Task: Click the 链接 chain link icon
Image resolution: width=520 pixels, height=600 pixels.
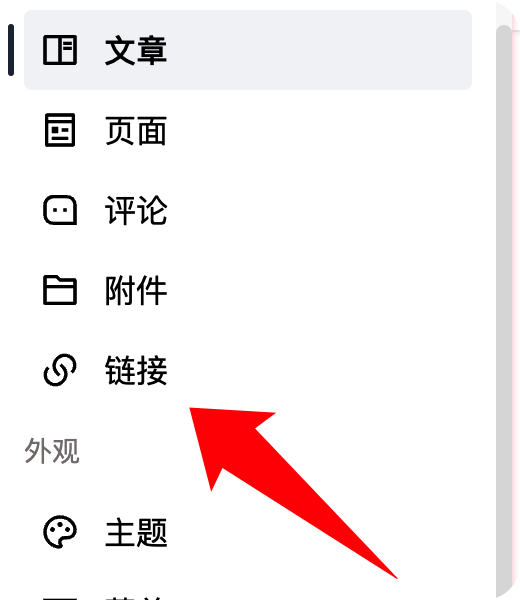Action: [60, 370]
